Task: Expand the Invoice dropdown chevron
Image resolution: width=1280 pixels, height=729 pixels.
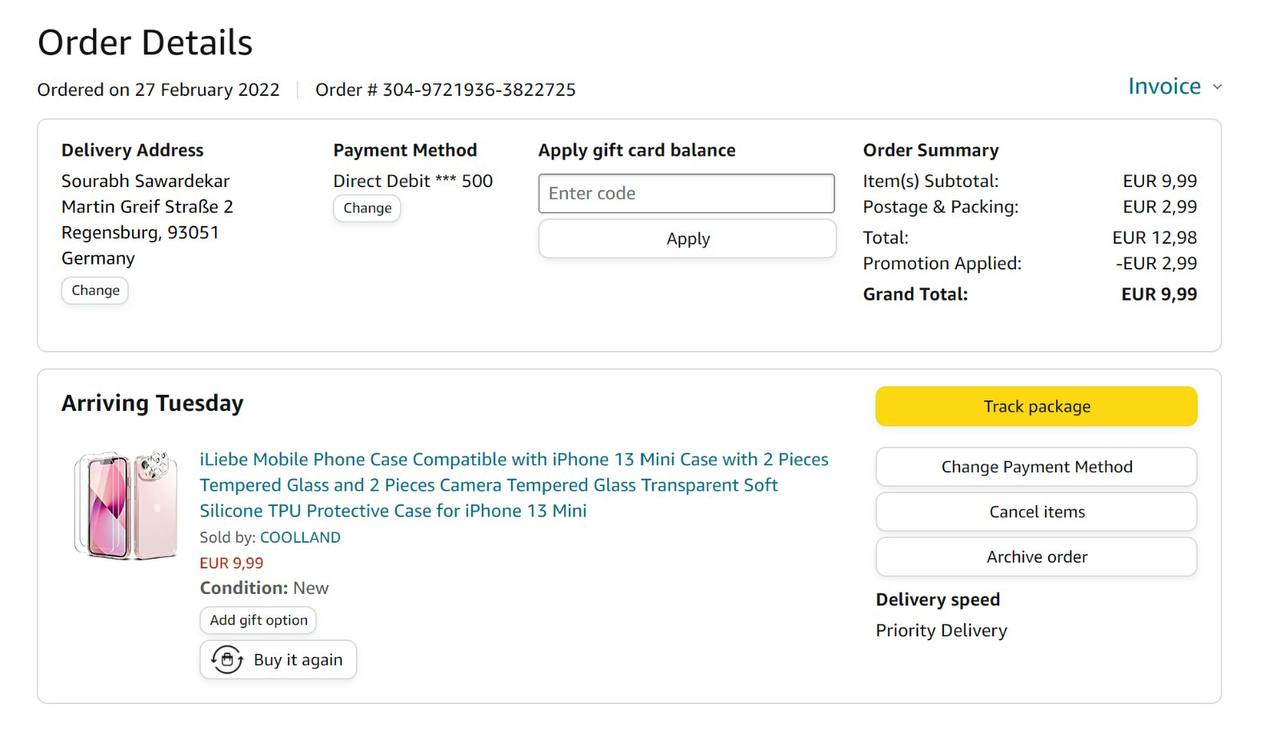Action: coord(1217,87)
